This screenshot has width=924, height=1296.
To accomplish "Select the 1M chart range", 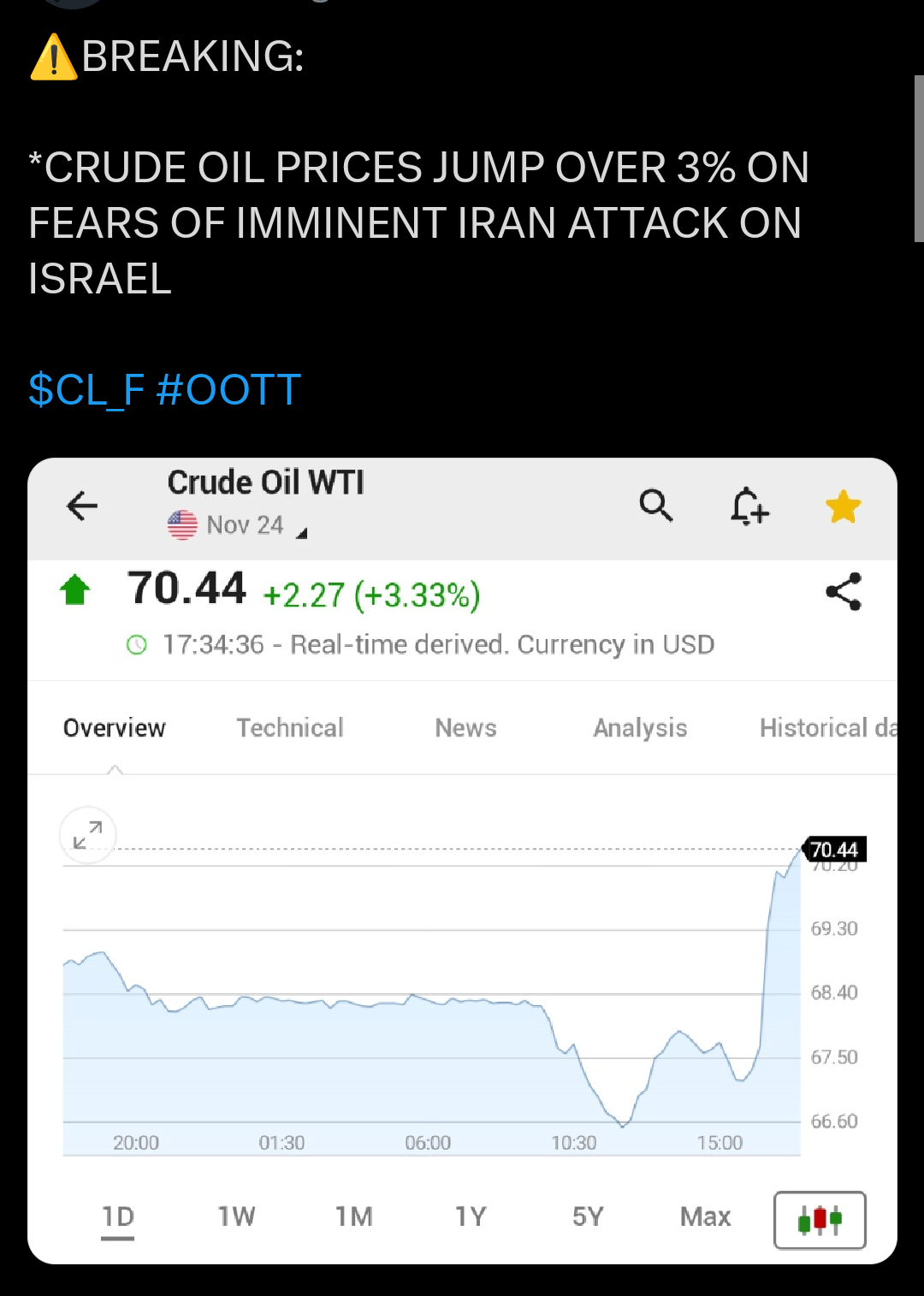I will tap(353, 1216).
